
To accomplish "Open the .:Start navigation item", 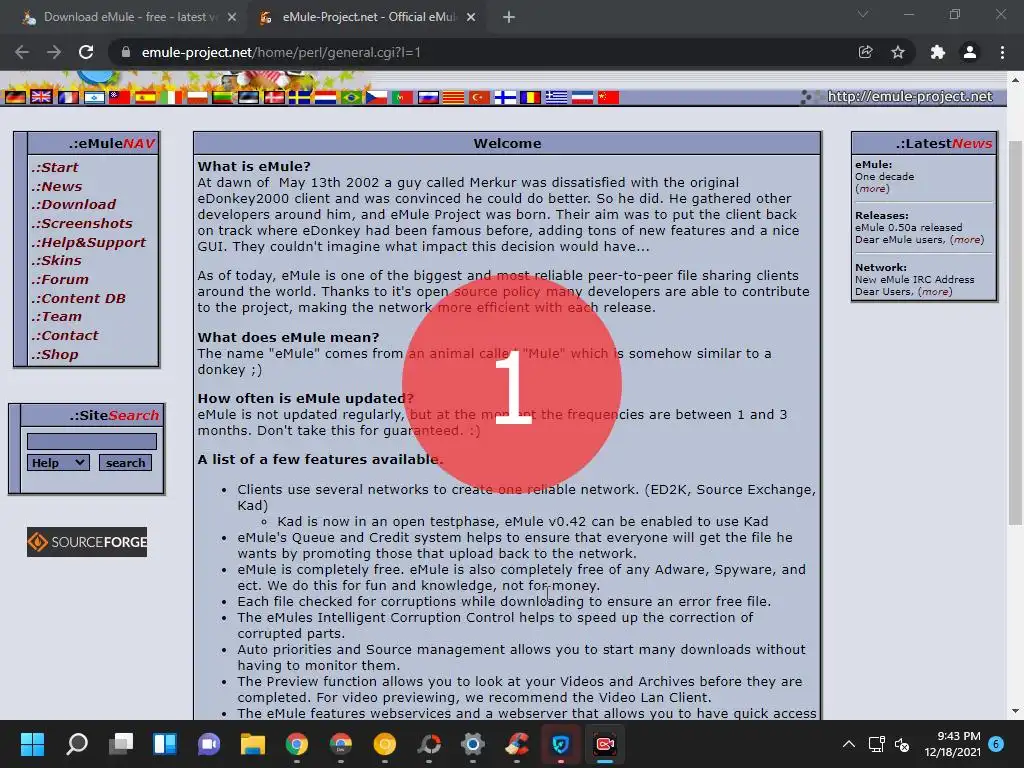I will (55, 167).
